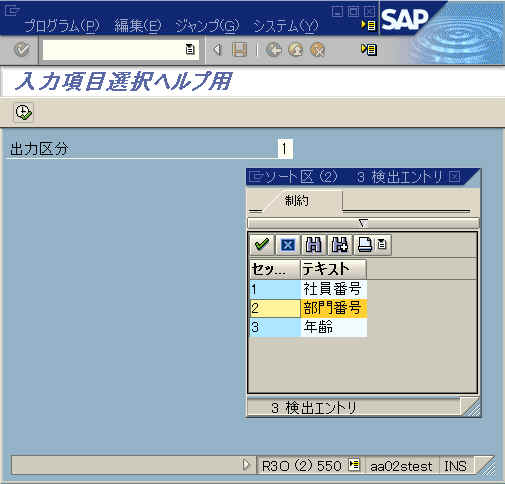Select row 2 value cell
The width and height of the screenshot is (505, 484).
(275, 308)
